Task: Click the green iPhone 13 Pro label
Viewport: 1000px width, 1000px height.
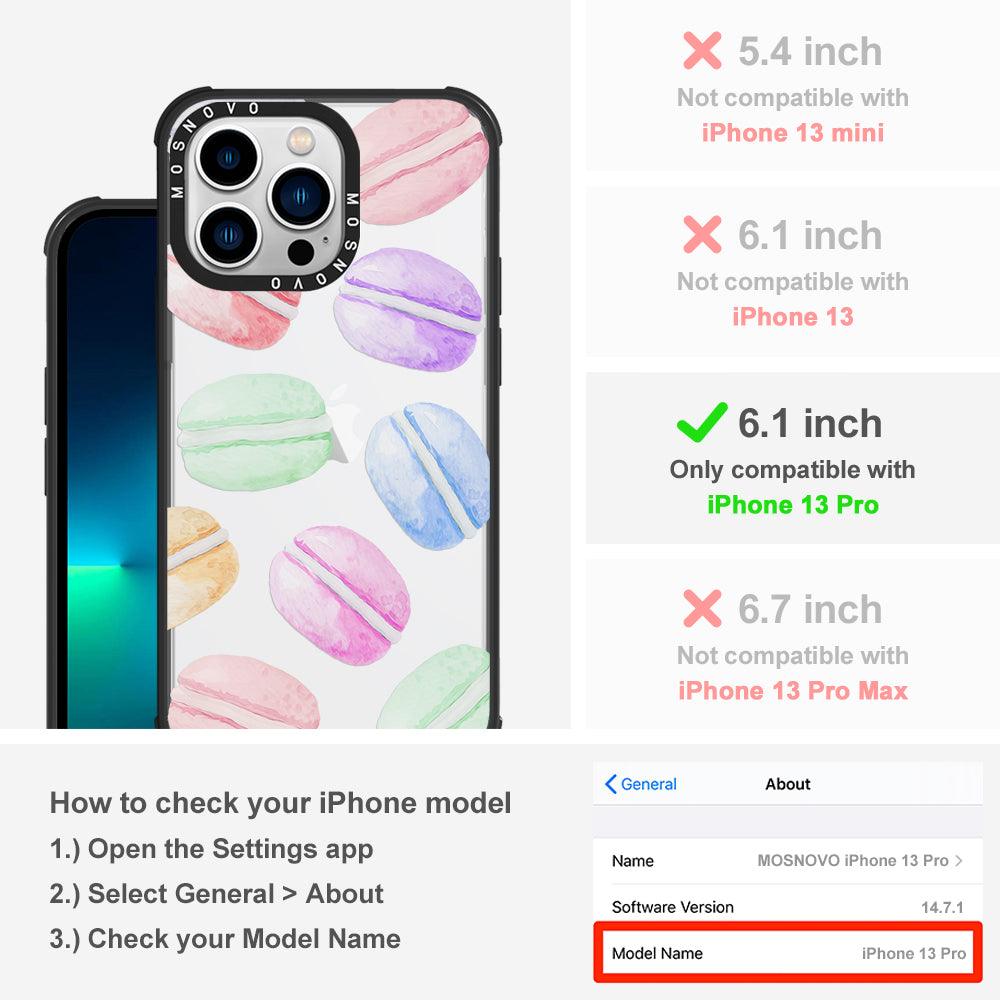Action: 793,504
